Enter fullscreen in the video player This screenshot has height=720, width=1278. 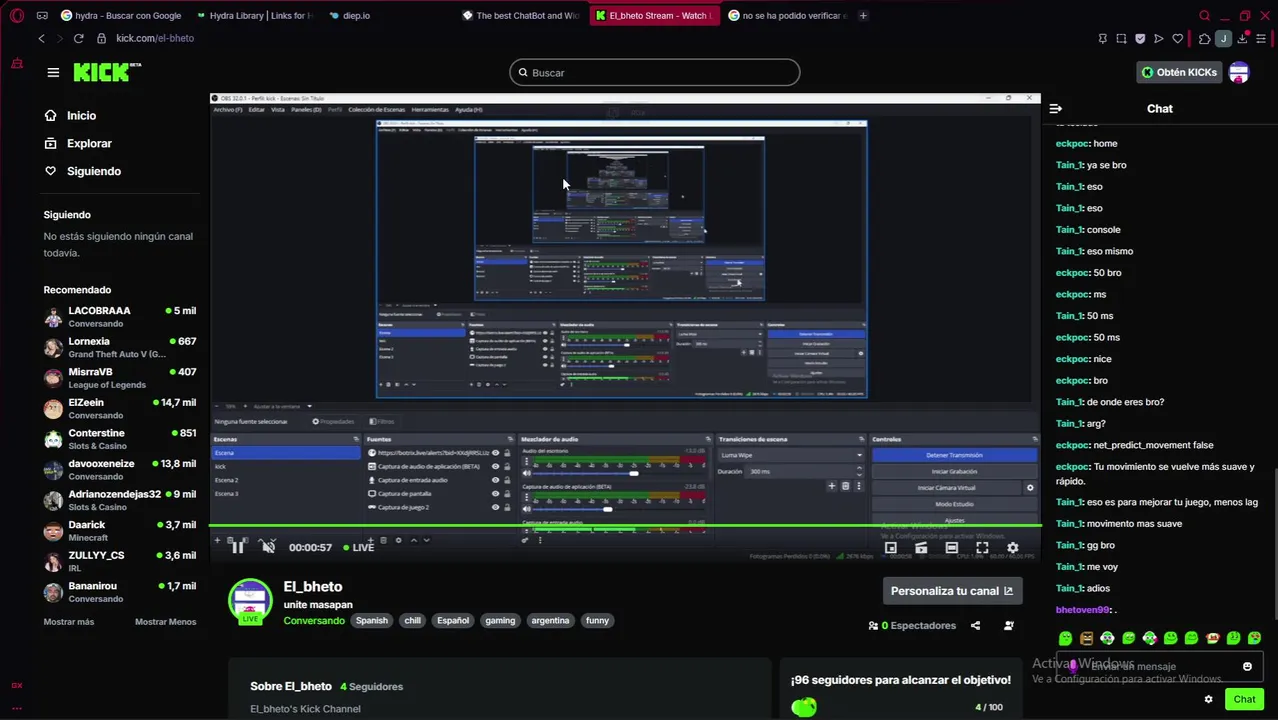tap(982, 548)
